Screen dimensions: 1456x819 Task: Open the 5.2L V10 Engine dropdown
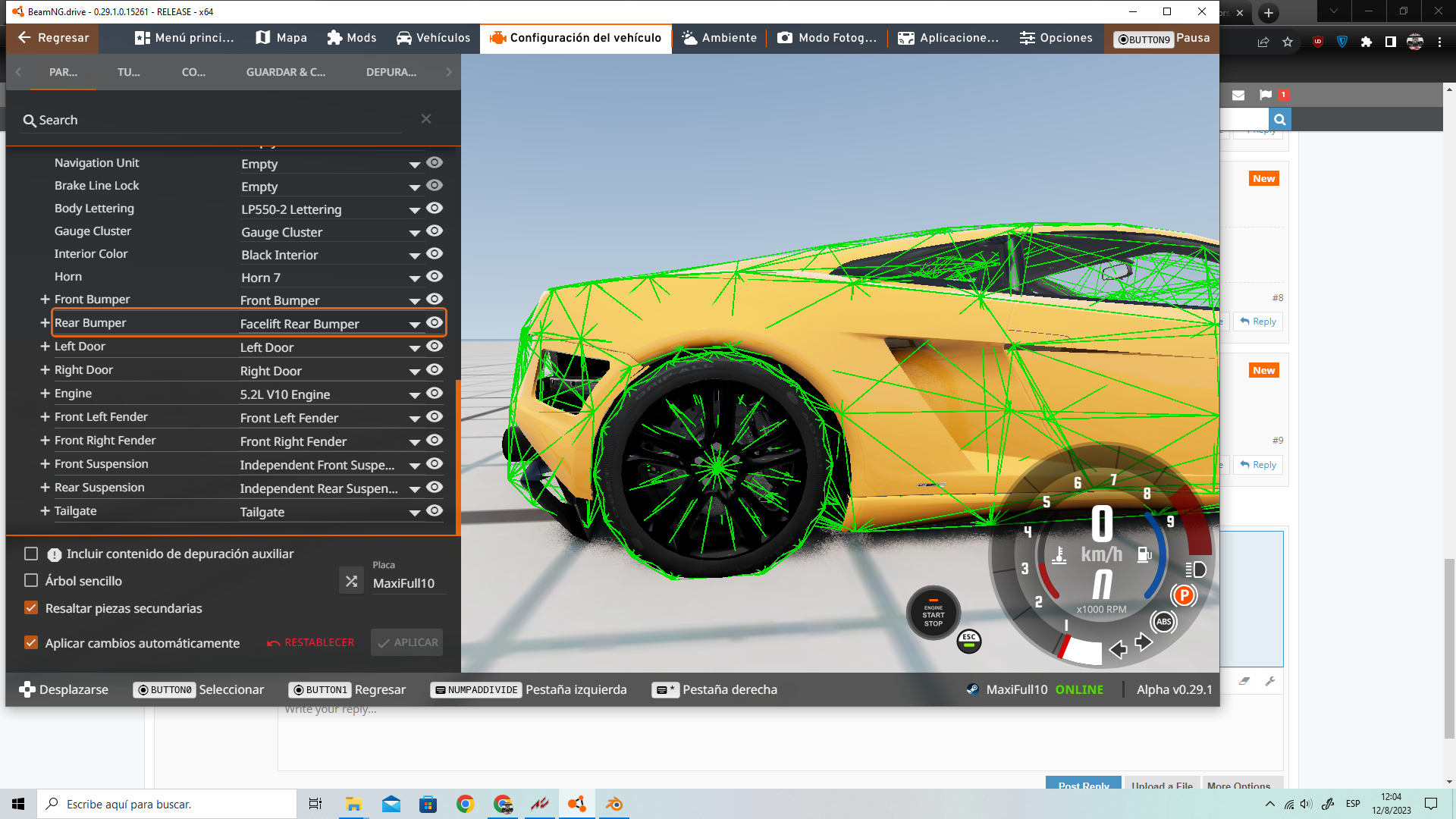[331, 394]
